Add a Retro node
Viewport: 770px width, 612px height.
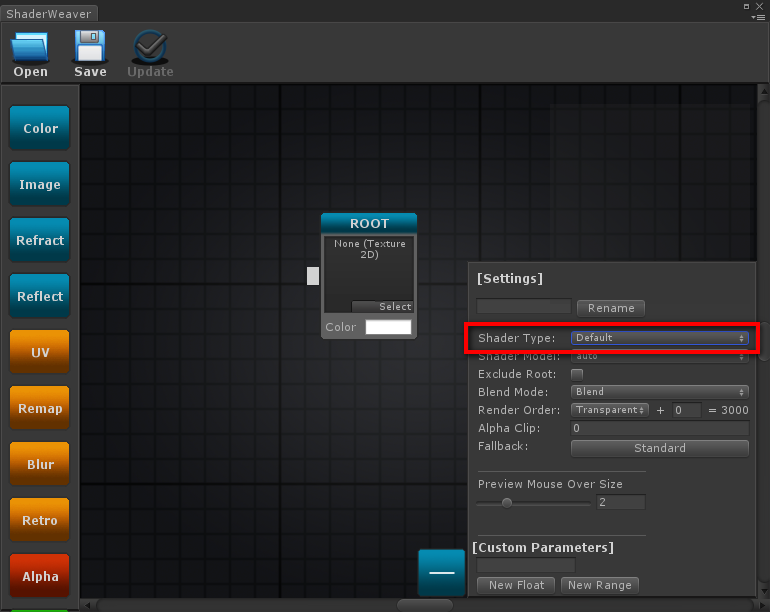[x=40, y=520]
